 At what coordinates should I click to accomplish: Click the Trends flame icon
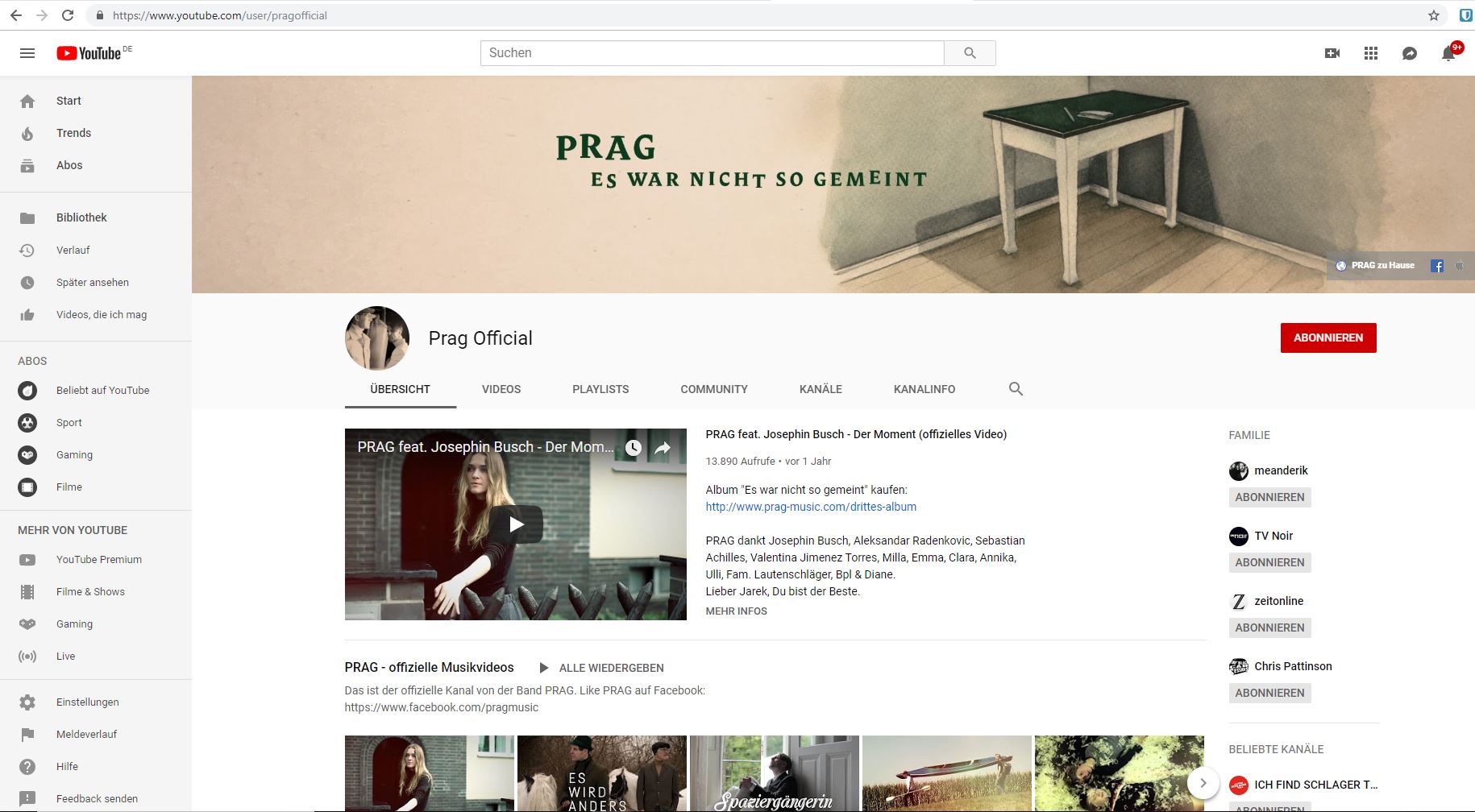(x=27, y=133)
